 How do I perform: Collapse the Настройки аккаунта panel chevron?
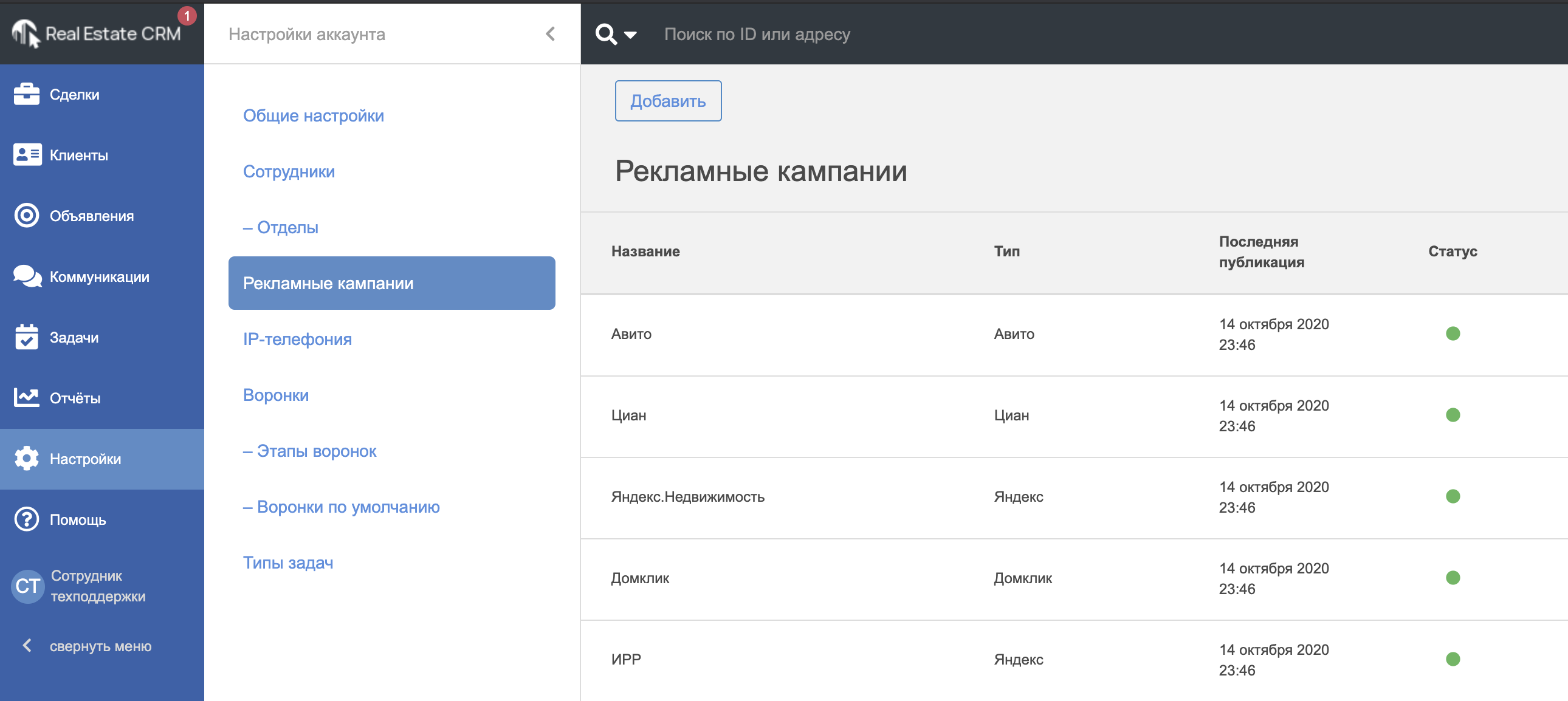click(x=550, y=33)
